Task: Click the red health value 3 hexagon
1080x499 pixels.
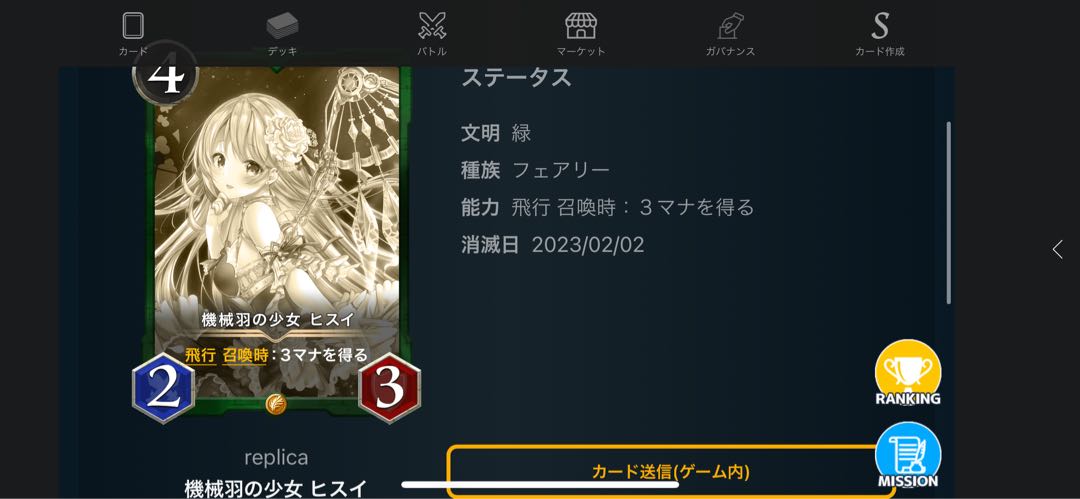Action: pos(389,387)
